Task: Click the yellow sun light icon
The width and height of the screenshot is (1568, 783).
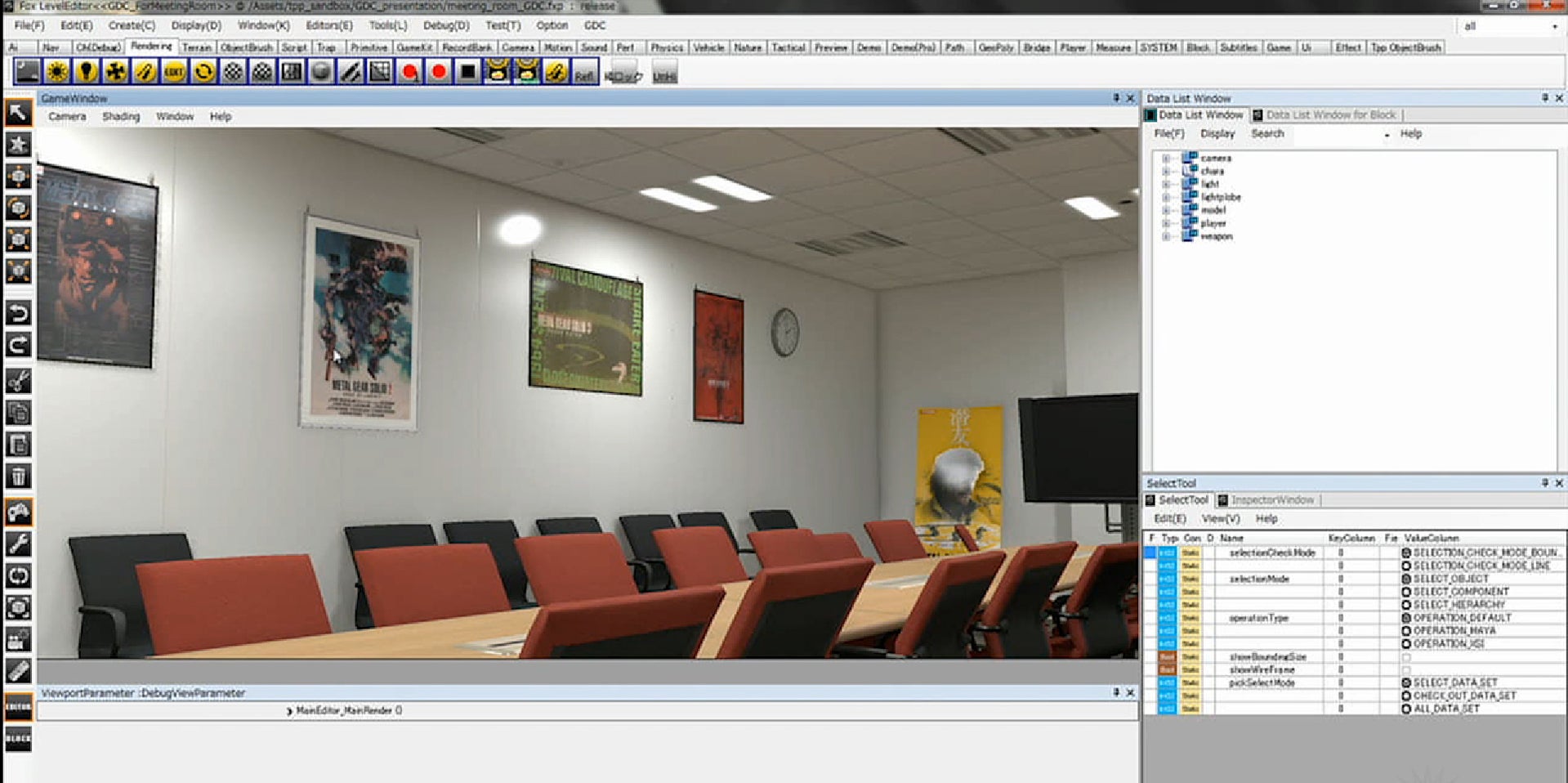Action: [56, 73]
